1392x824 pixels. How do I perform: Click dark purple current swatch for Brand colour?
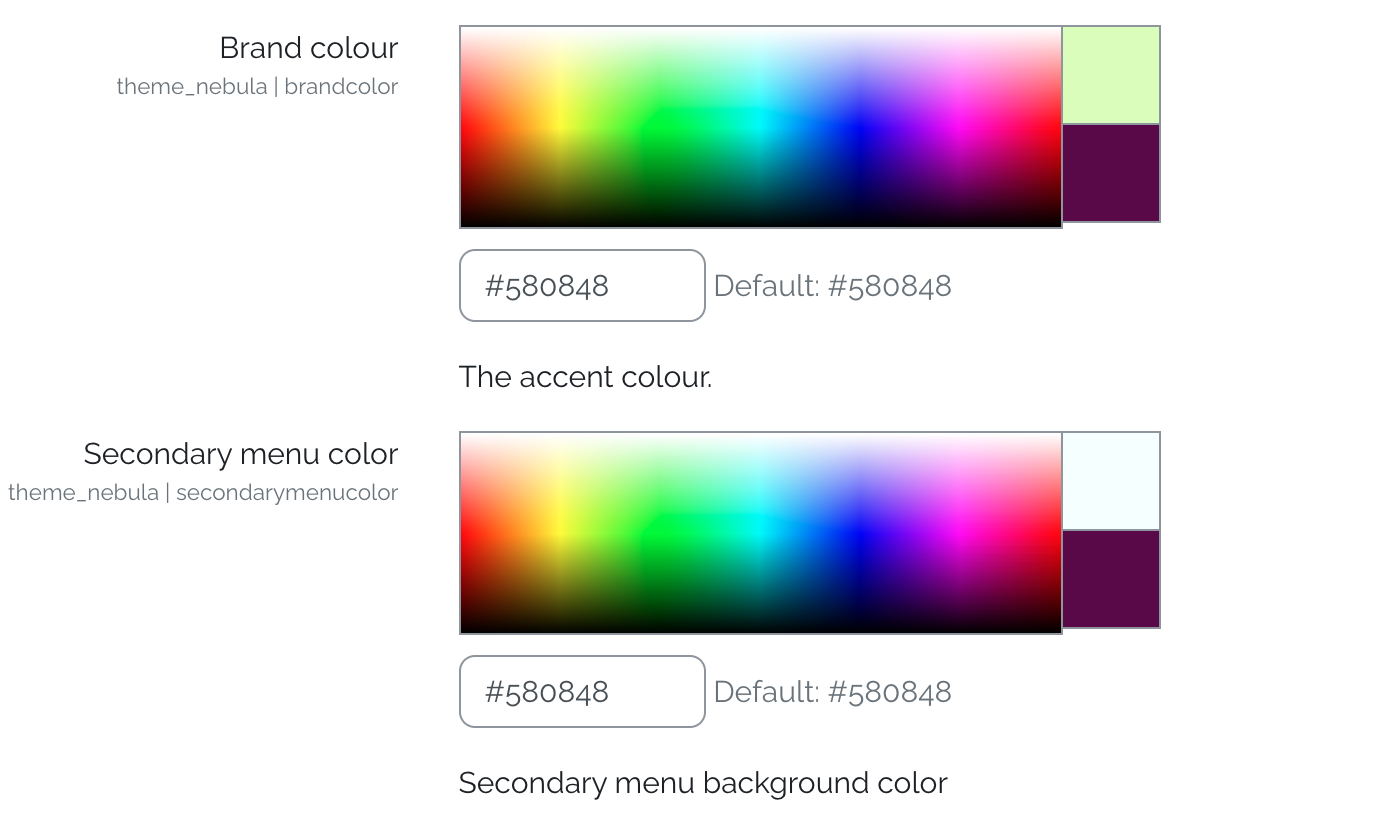1111,173
